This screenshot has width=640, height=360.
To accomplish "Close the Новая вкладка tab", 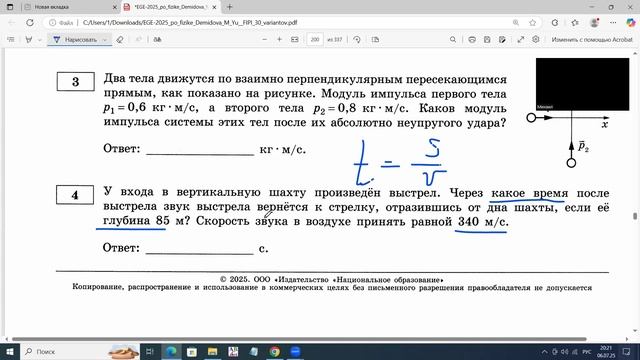I will pos(114,7).
